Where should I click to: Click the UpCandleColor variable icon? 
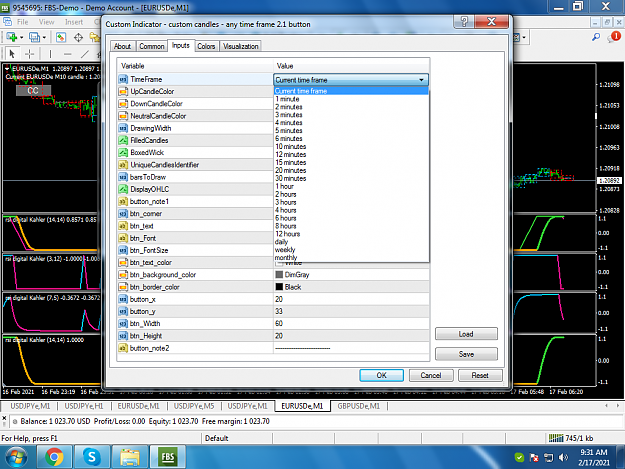pos(123,91)
